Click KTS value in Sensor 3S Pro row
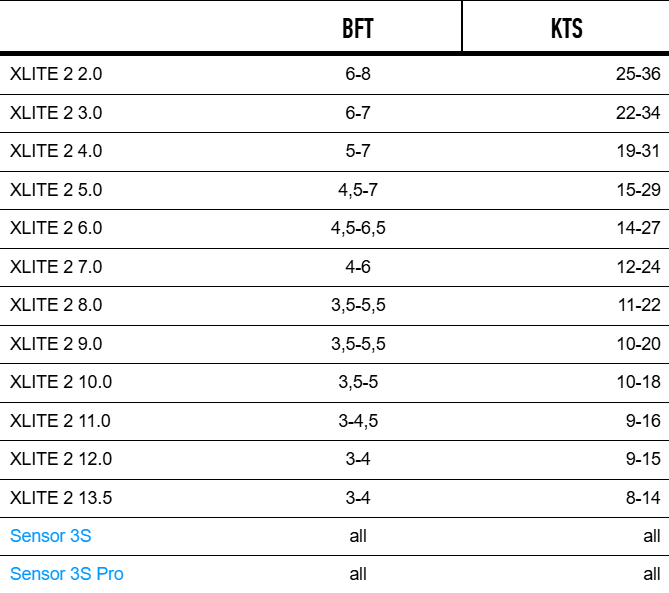This screenshot has height=593, width=669. coord(652,574)
